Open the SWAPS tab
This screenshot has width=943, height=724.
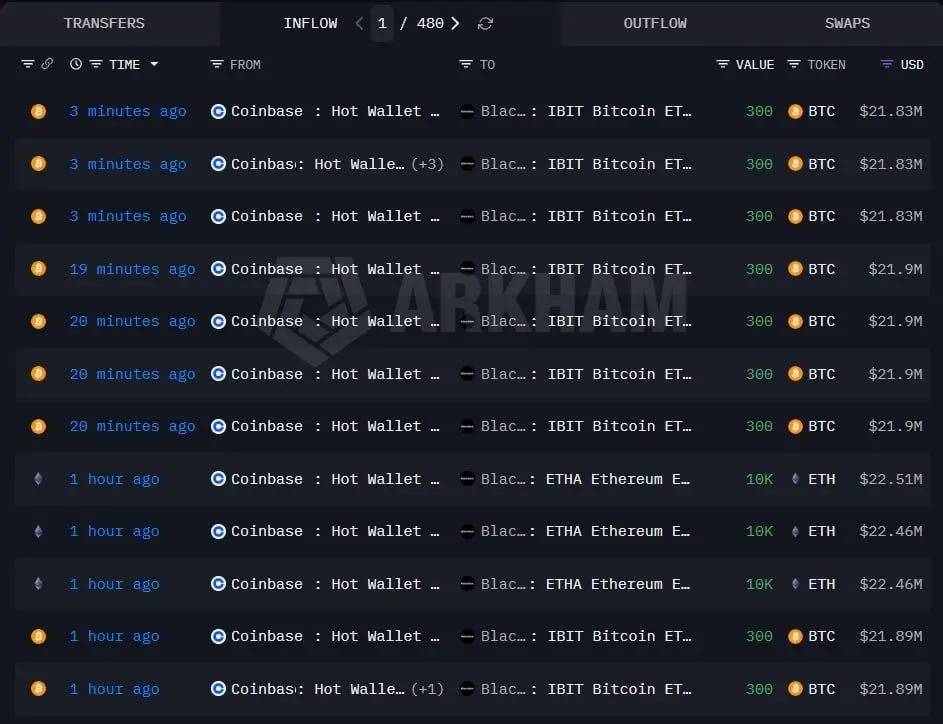point(847,23)
